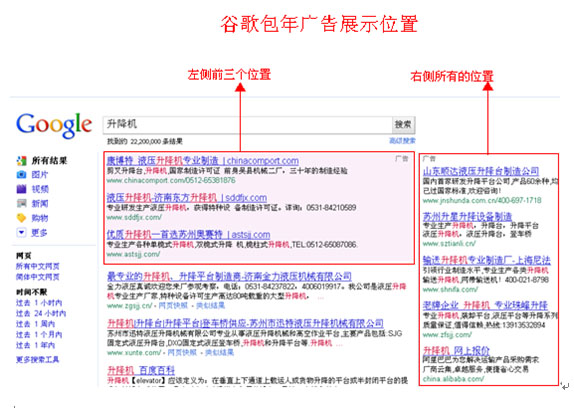This screenshot has width=574, height=408.
Task: Focus the search box containing 升降机
Action: tap(248, 124)
